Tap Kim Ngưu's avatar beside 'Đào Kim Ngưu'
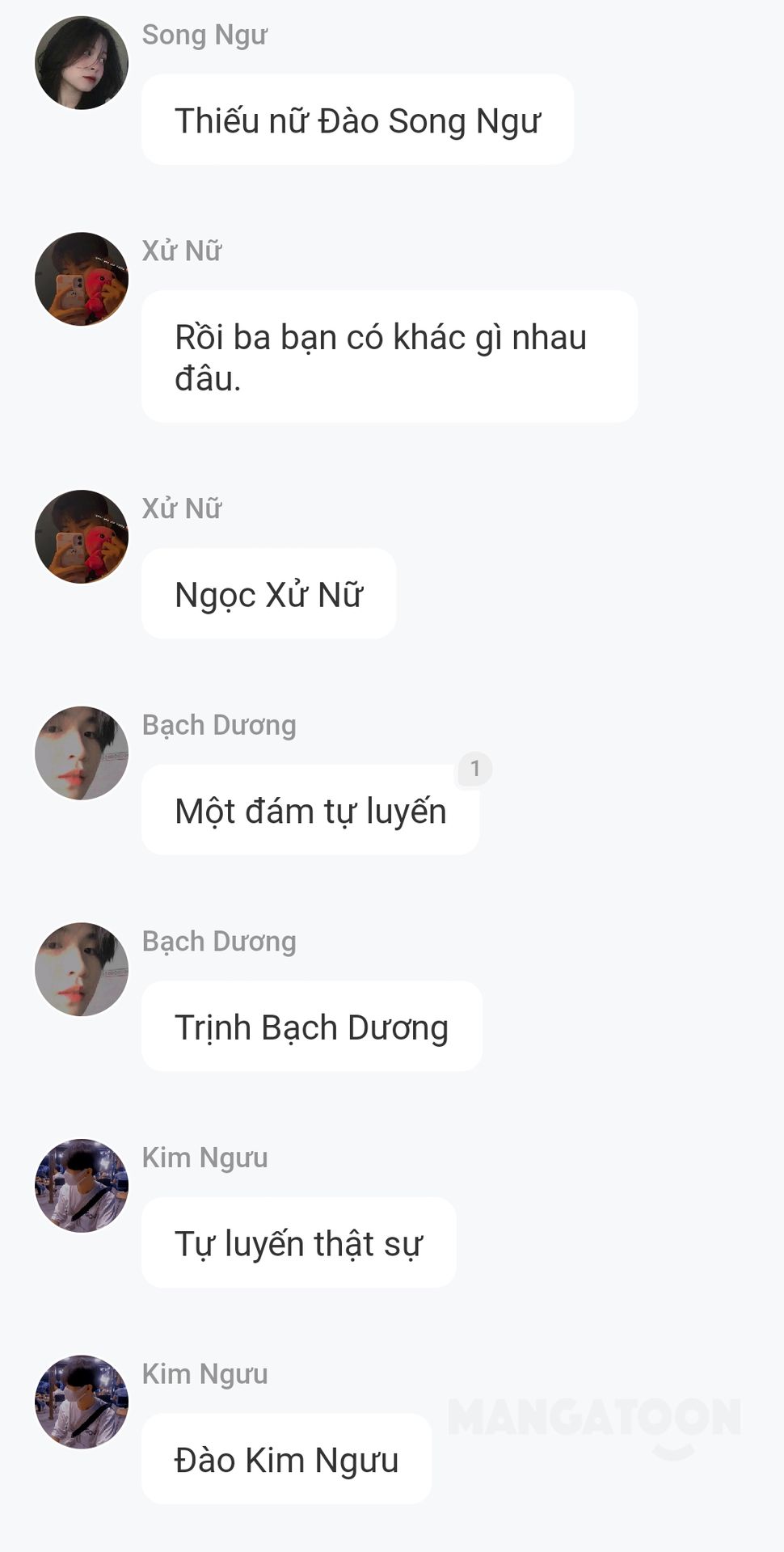 tap(82, 1402)
